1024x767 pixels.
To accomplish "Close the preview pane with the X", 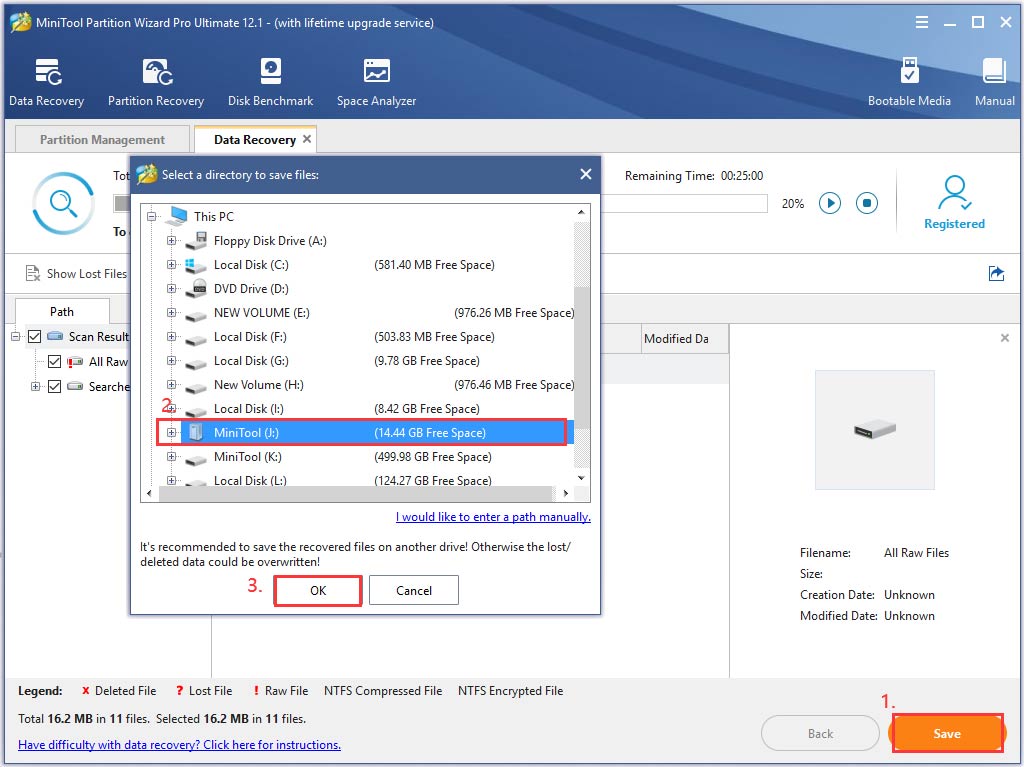I will 1004,338.
